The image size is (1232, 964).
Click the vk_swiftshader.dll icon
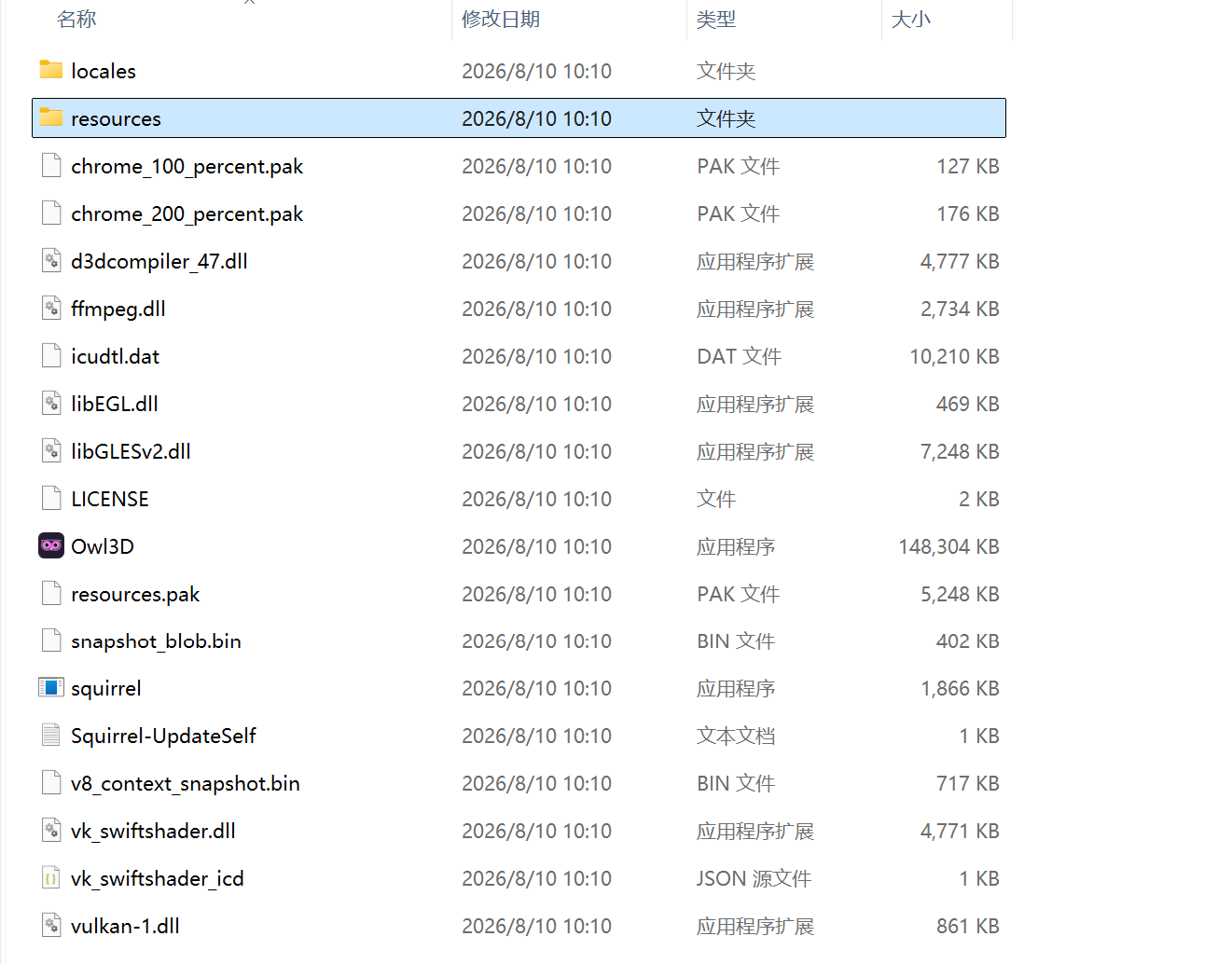(x=51, y=831)
